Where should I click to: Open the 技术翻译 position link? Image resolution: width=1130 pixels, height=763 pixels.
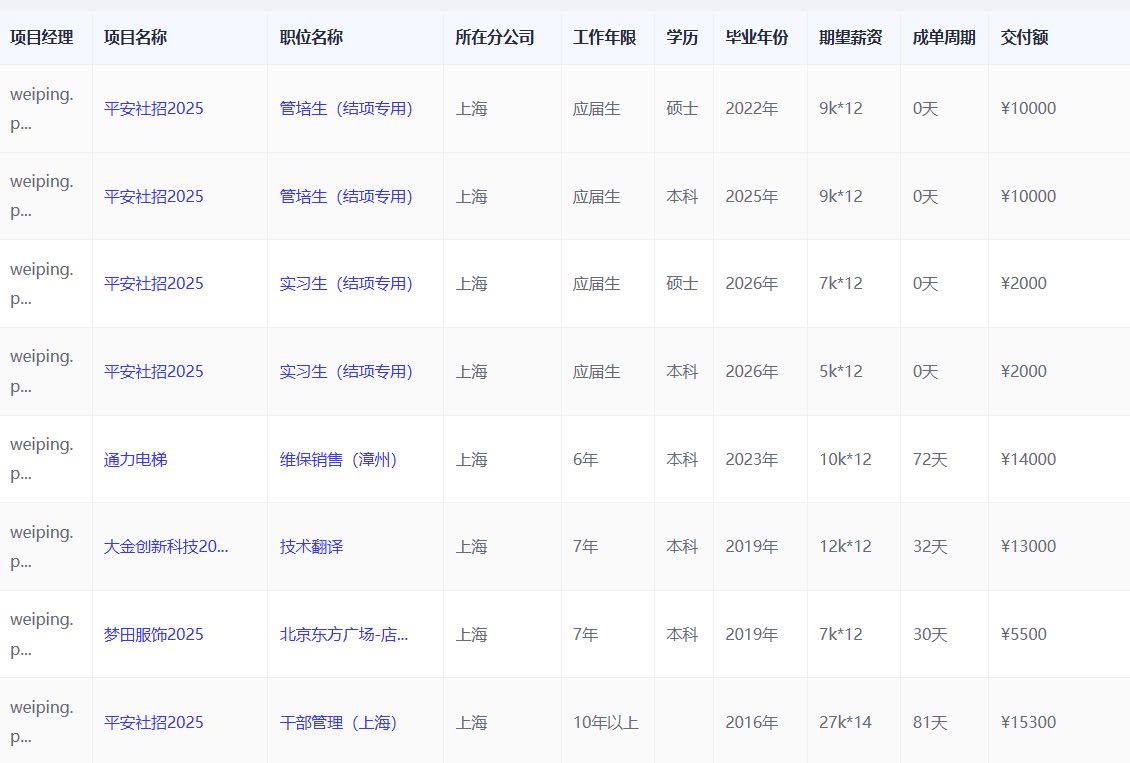pyautogui.click(x=311, y=547)
